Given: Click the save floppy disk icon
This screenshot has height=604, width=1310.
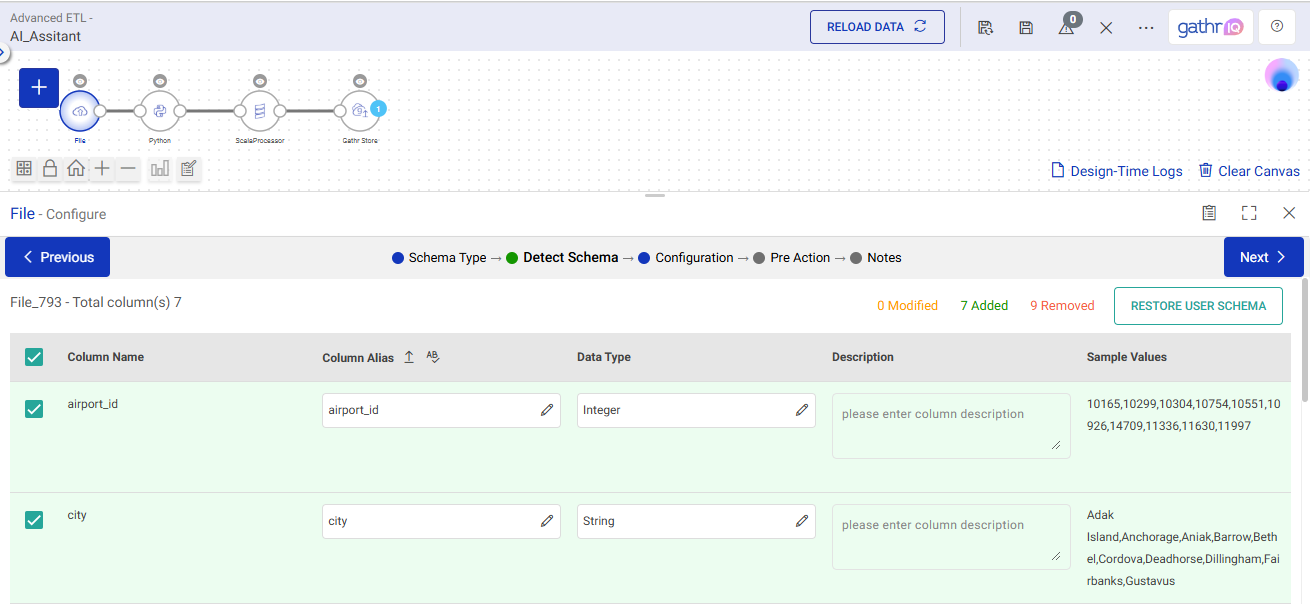Looking at the screenshot, I should [x=1026, y=27].
